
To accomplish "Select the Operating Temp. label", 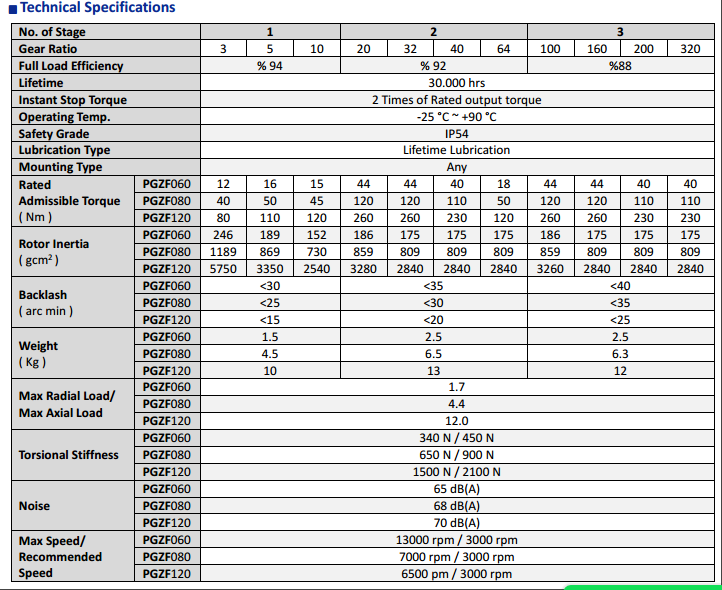I will [x=64, y=117].
